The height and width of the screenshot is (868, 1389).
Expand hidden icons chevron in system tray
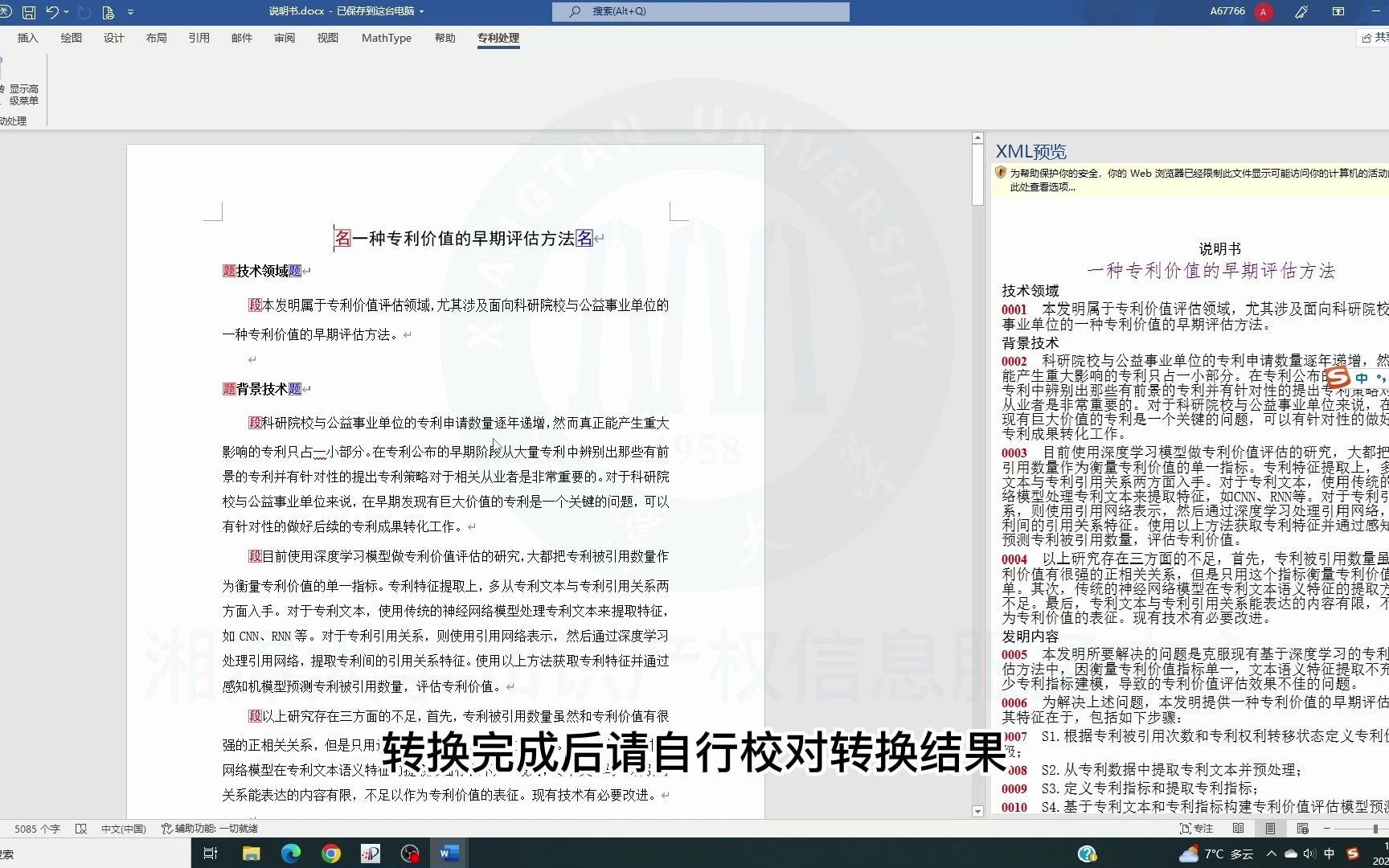pyautogui.click(x=1271, y=854)
